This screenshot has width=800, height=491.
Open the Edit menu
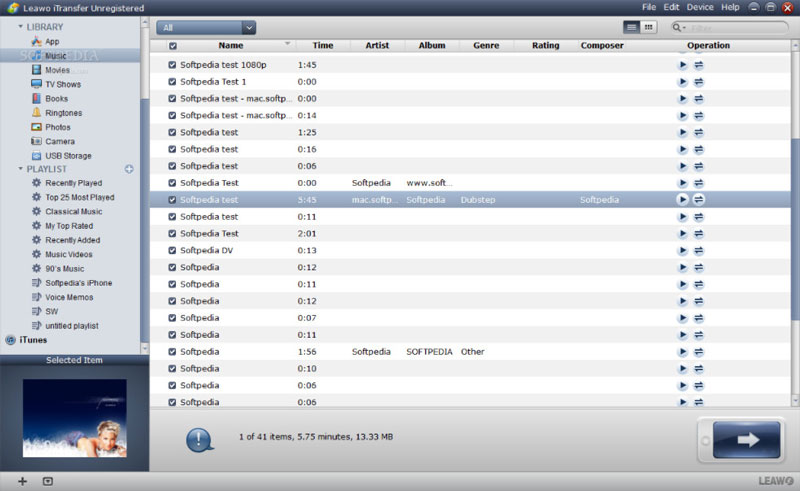coord(671,7)
